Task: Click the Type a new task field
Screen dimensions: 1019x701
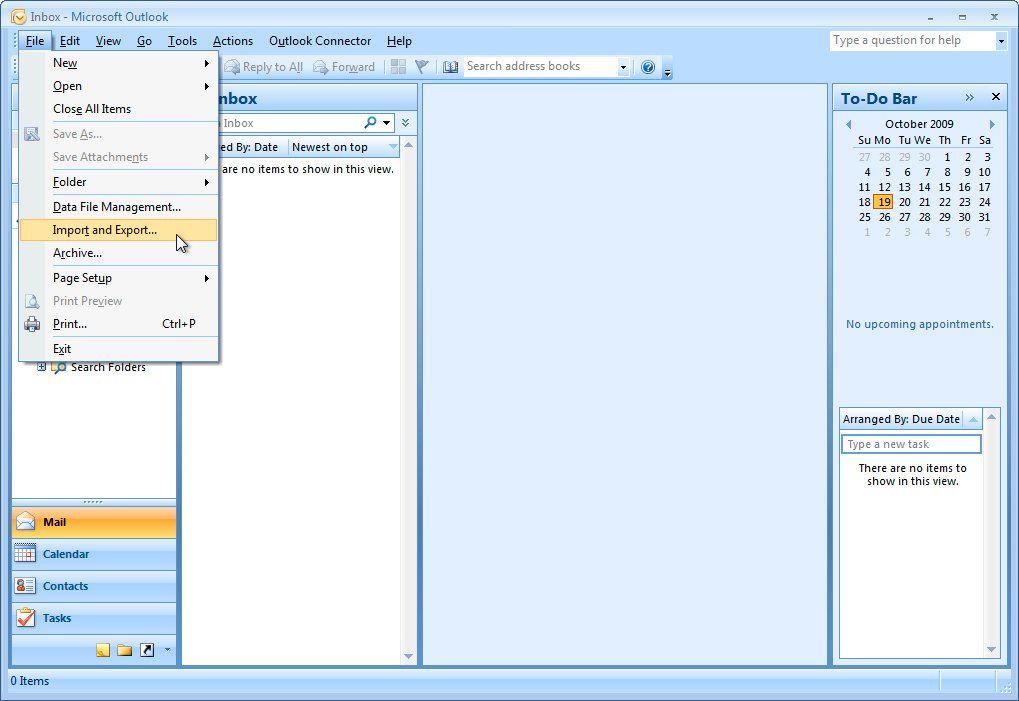Action: tap(911, 444)
